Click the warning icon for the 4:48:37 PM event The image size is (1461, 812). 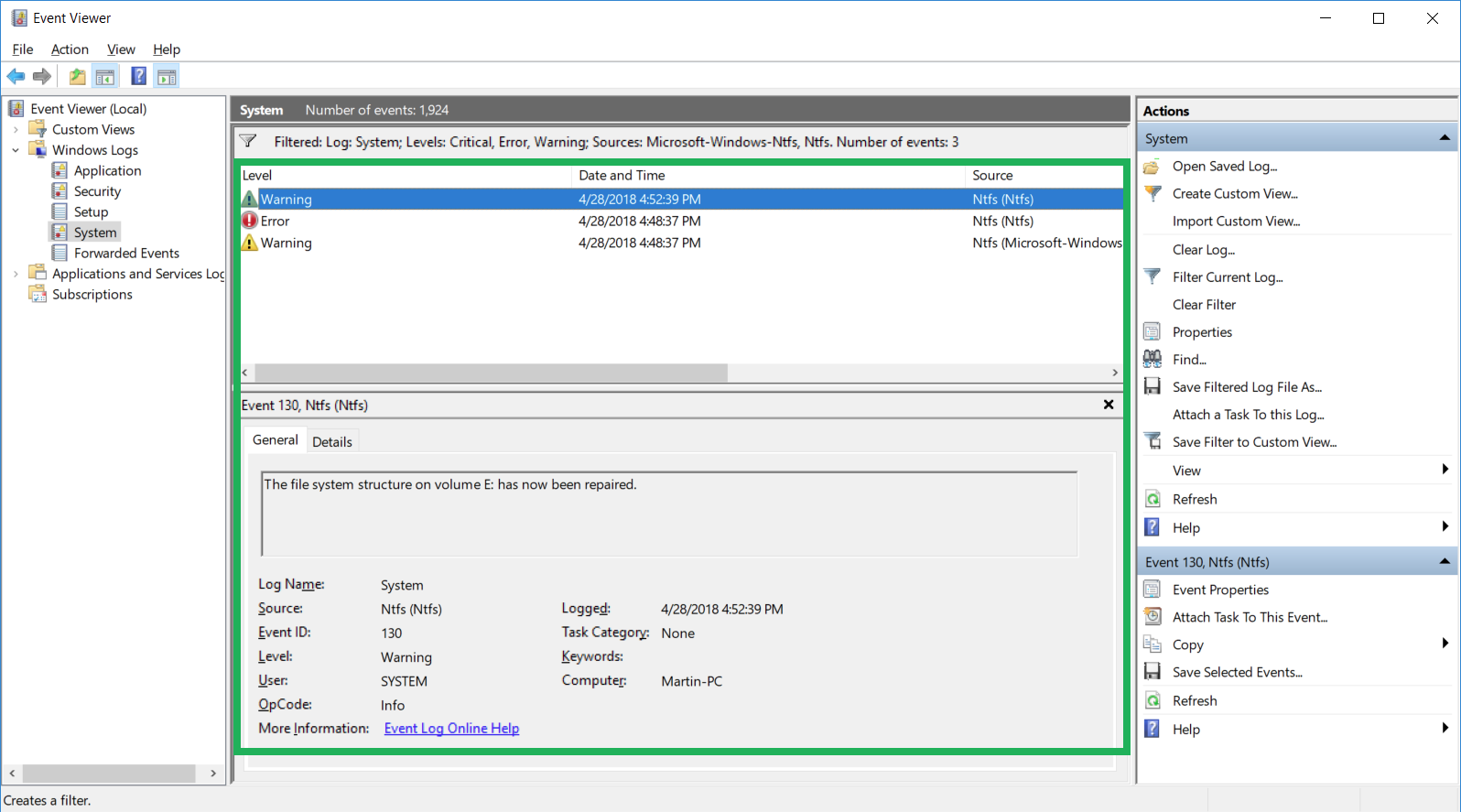pos(250,243)
